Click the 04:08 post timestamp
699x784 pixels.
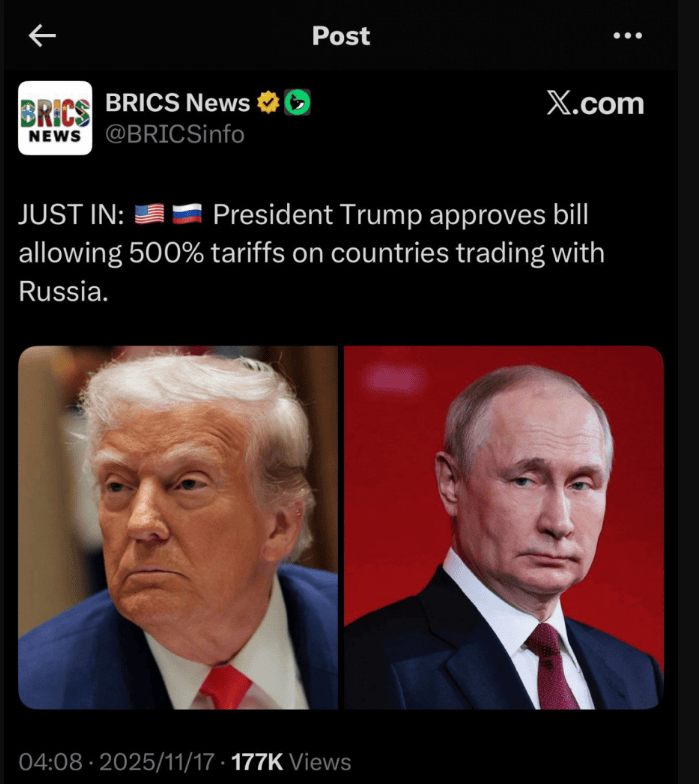(x=50, y=762)
